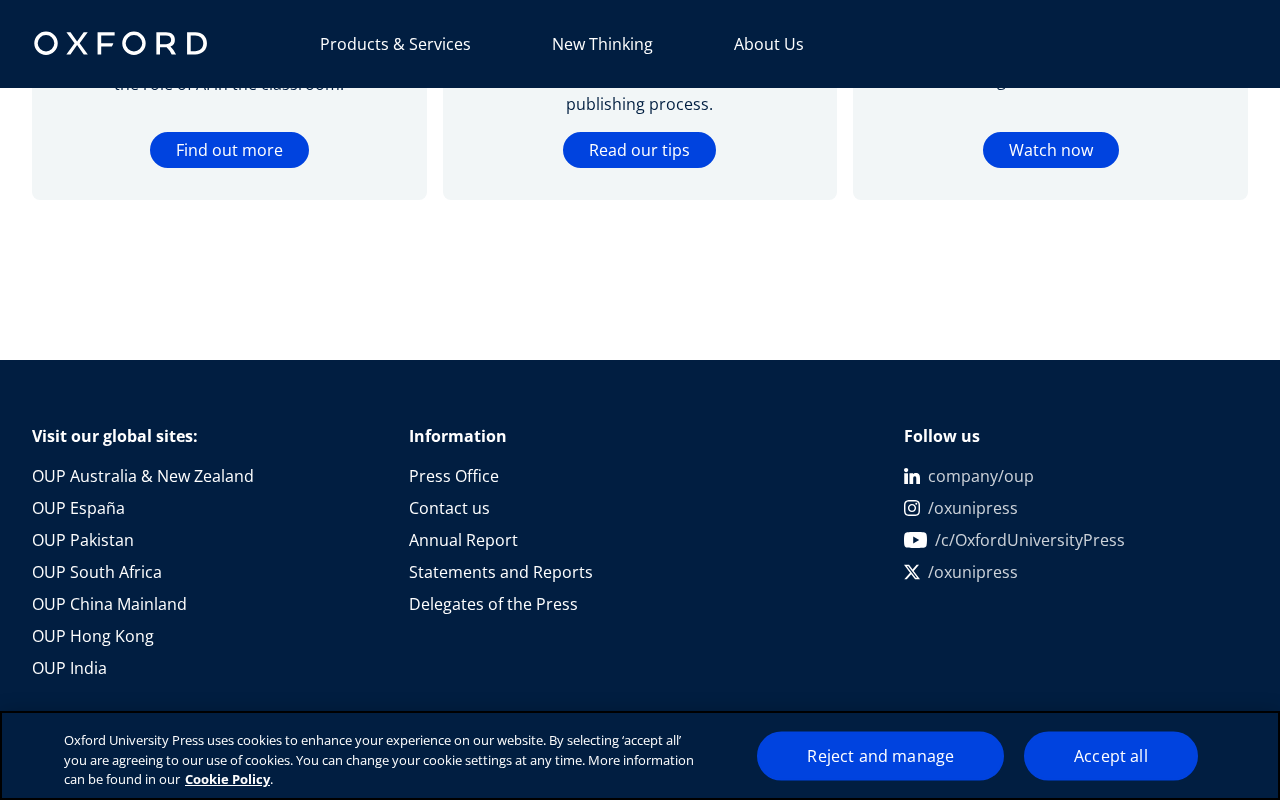Open the Instagram icon beside /oxunipress
Image resolution: width=1280 pixels, height=800 pixels.
912,508
